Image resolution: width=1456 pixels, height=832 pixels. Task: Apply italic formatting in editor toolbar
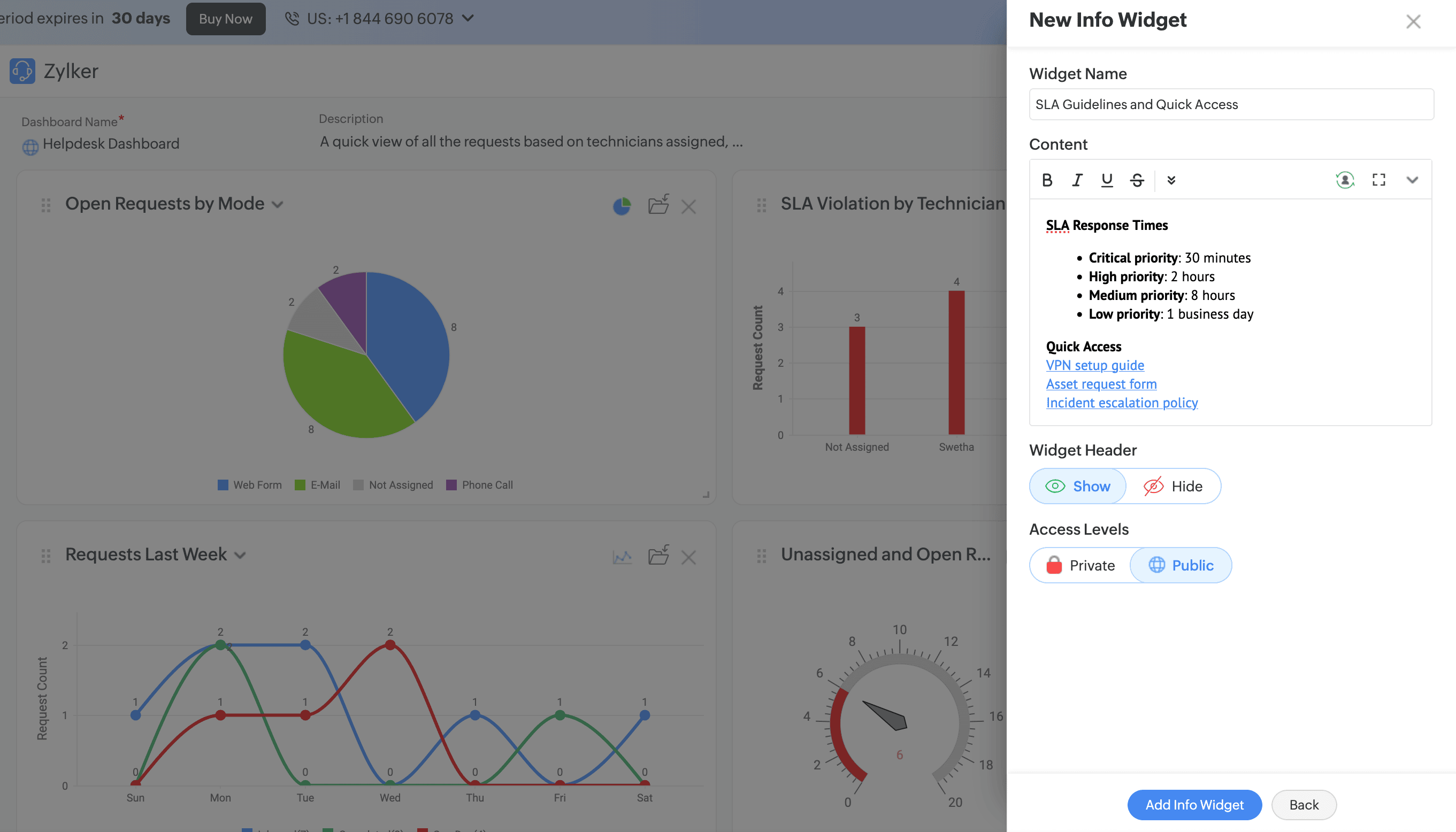[1077, 180]
